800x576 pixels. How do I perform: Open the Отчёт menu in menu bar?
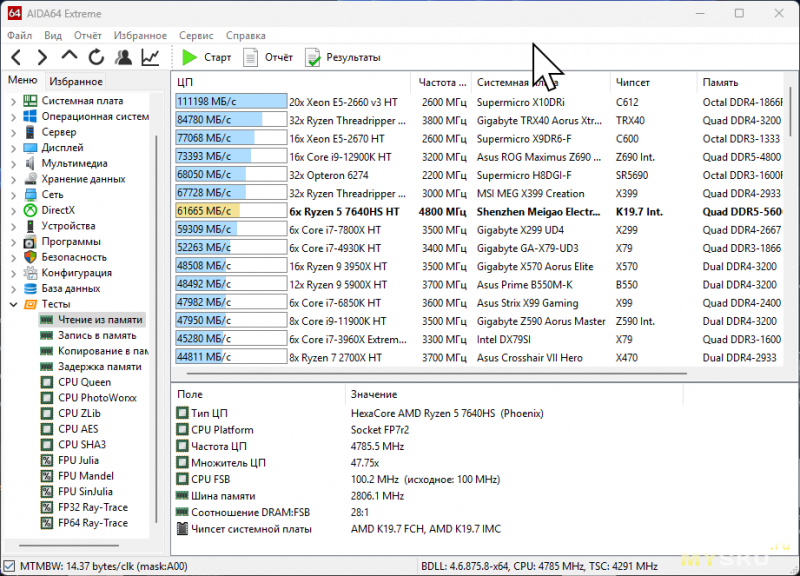(88, 35)
